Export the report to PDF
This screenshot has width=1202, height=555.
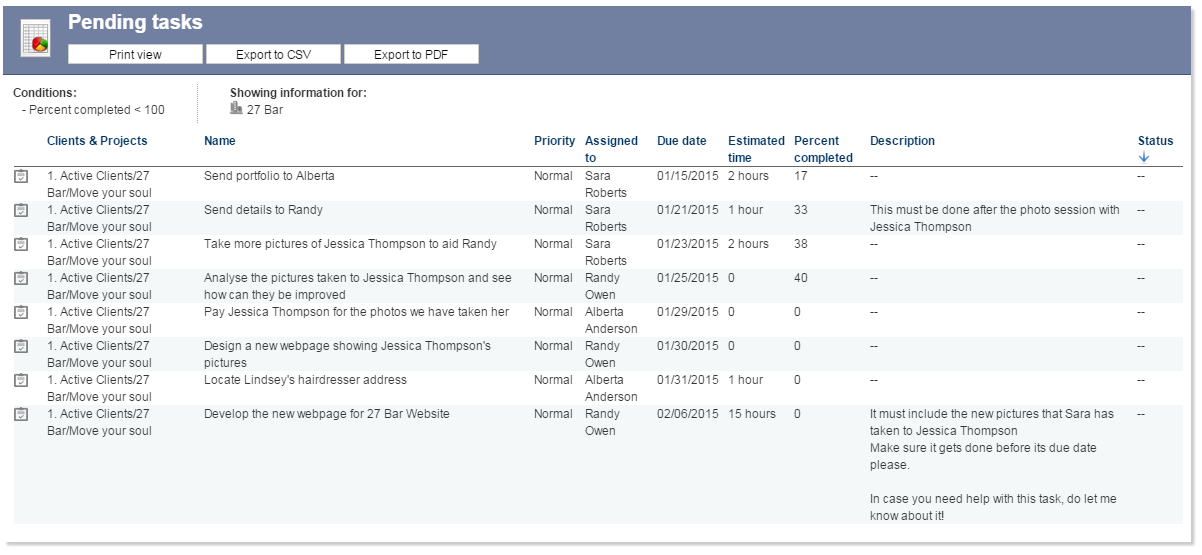[411, 54]
